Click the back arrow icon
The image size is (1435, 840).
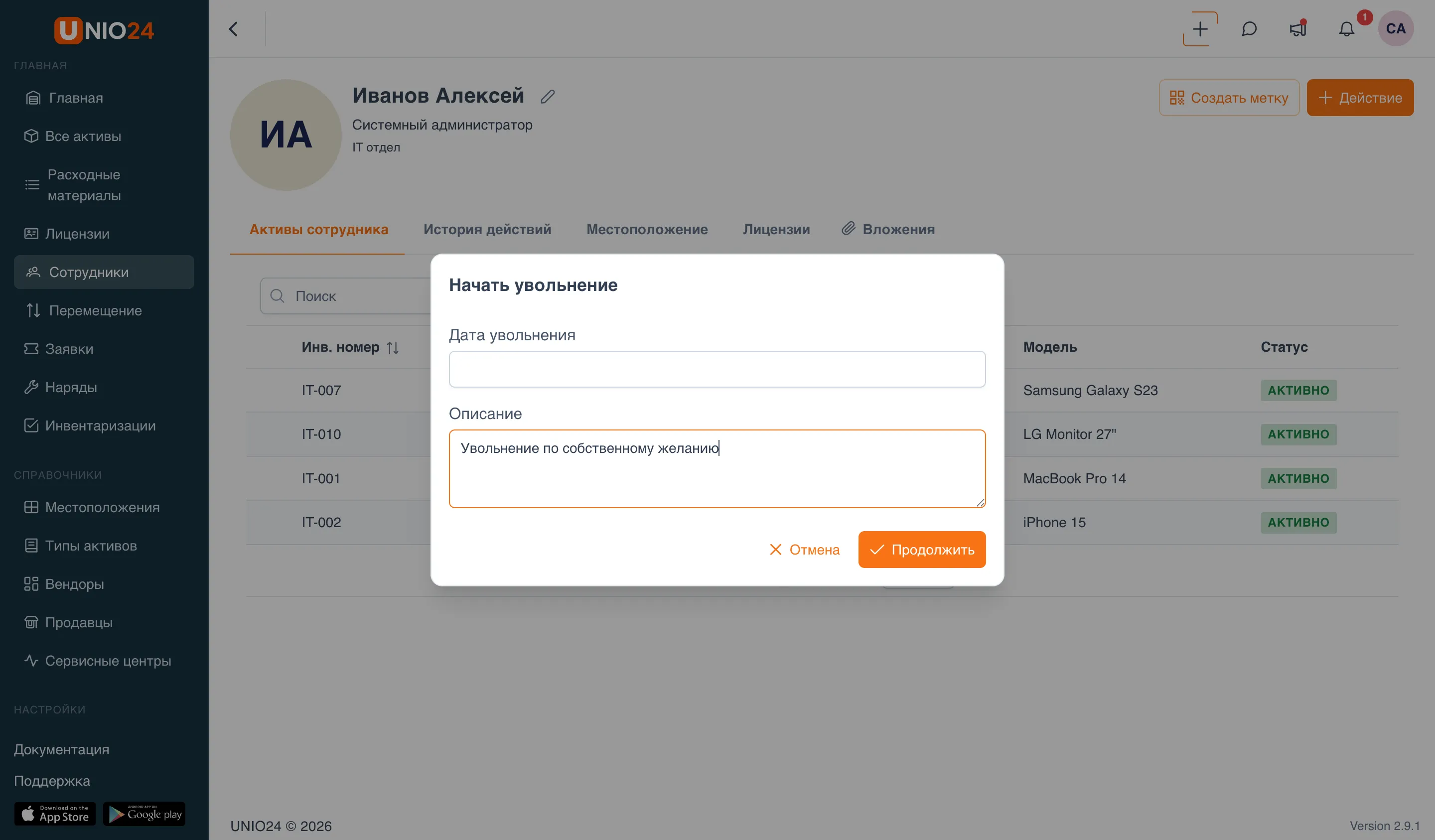point(234,29)
